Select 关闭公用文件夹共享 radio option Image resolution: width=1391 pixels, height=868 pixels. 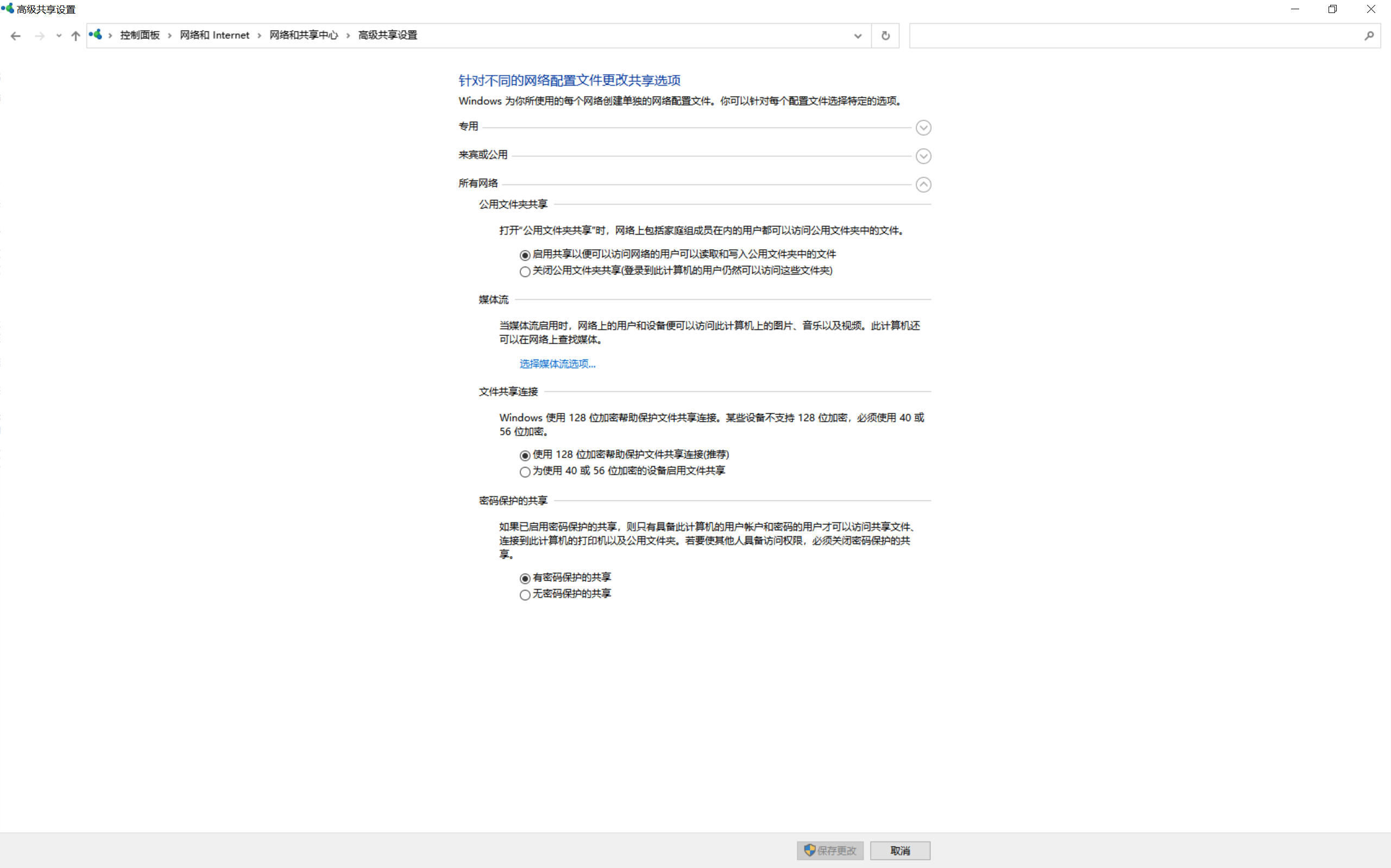(x=525, y=271)
